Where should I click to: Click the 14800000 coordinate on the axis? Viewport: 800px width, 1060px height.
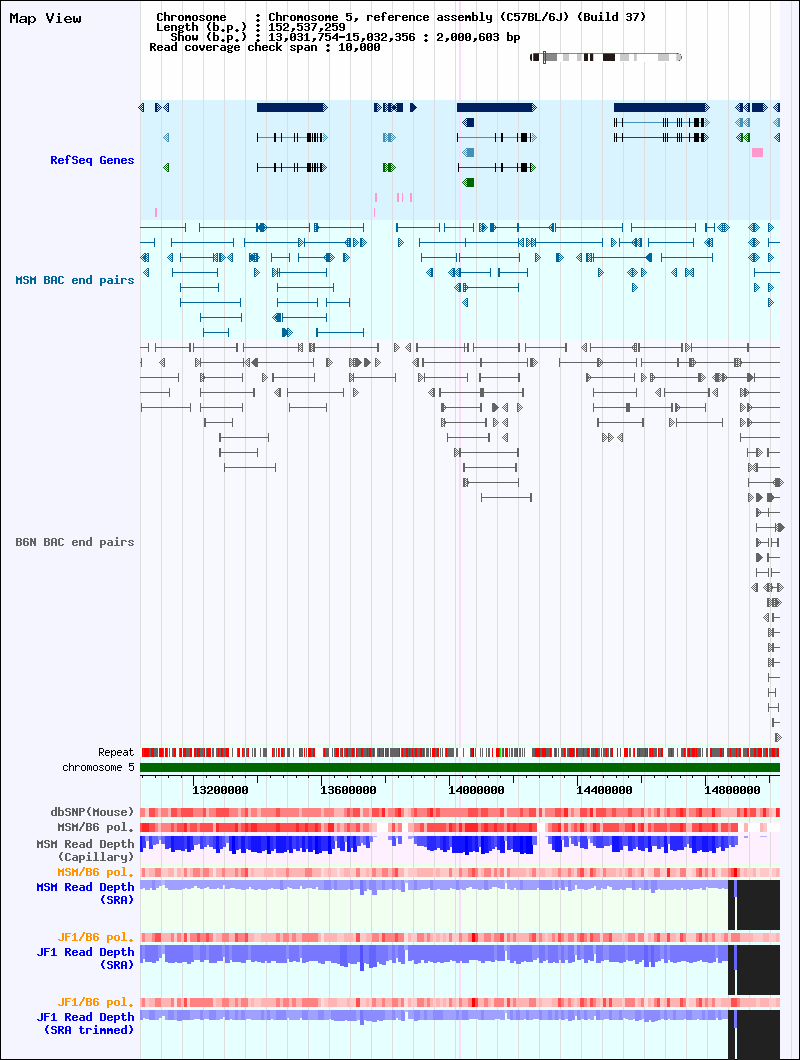tap(732, 790)
